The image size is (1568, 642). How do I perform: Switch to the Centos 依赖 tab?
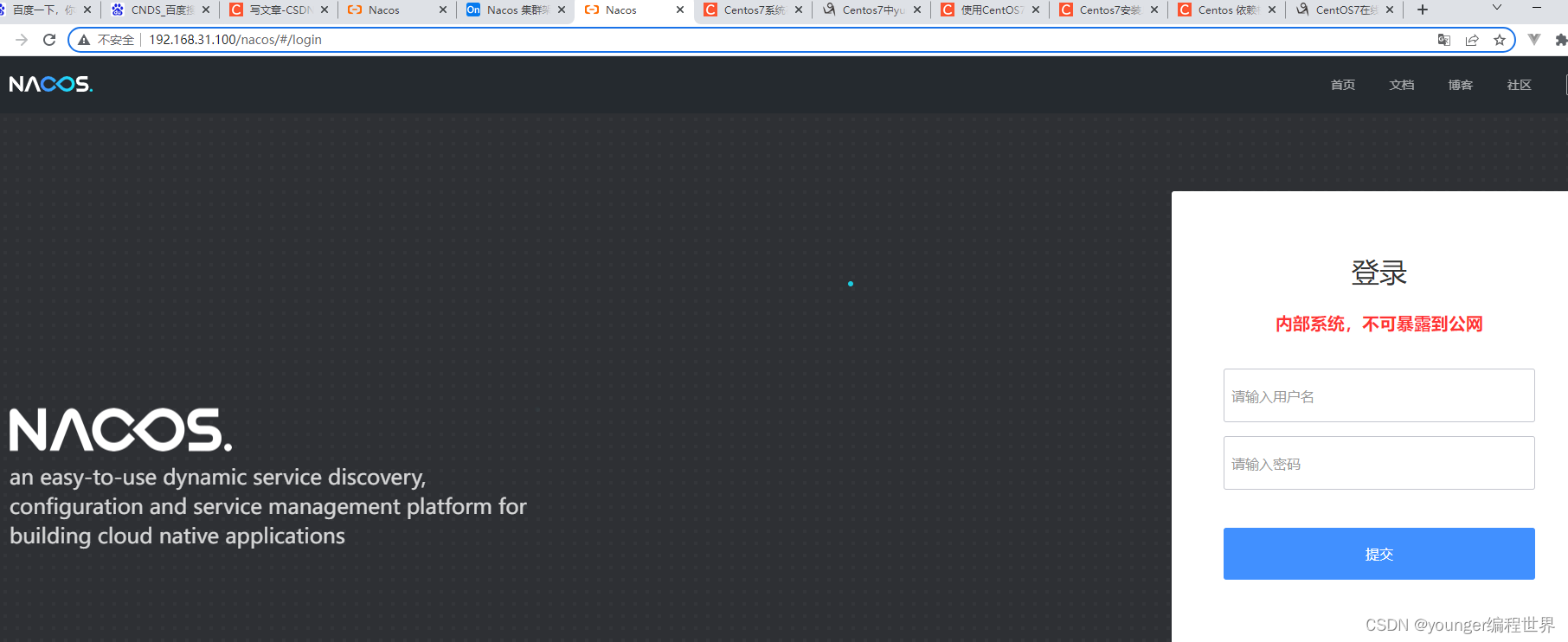(1225, 10)
